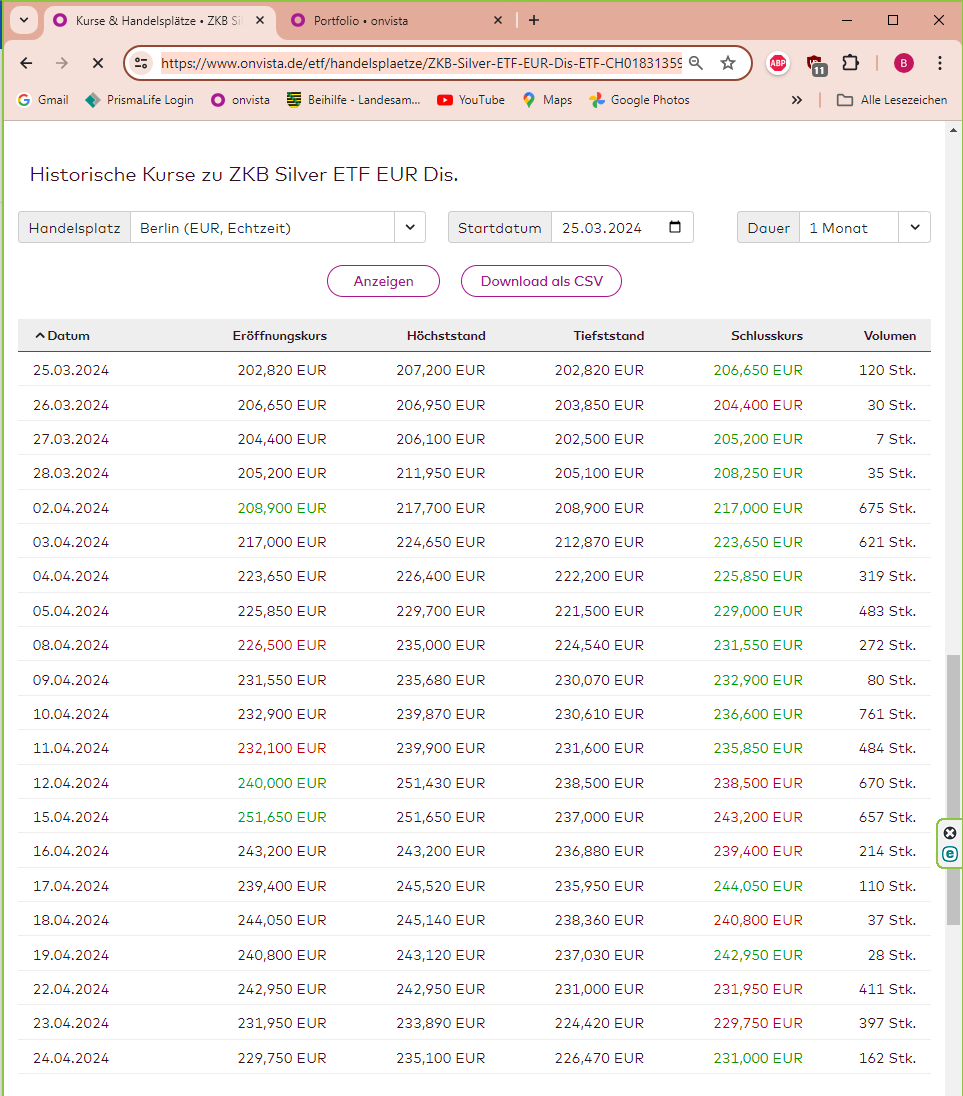963x1096 pixels.
Task: Open the Chrome three-dot menu
Action: tap(940, 63)
